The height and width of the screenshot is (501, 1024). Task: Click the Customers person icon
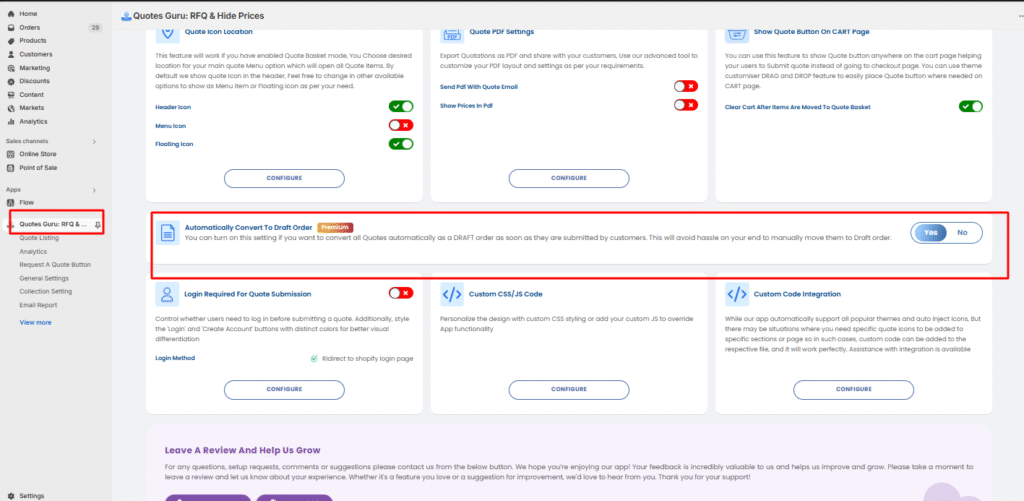[x=11, y=54]
